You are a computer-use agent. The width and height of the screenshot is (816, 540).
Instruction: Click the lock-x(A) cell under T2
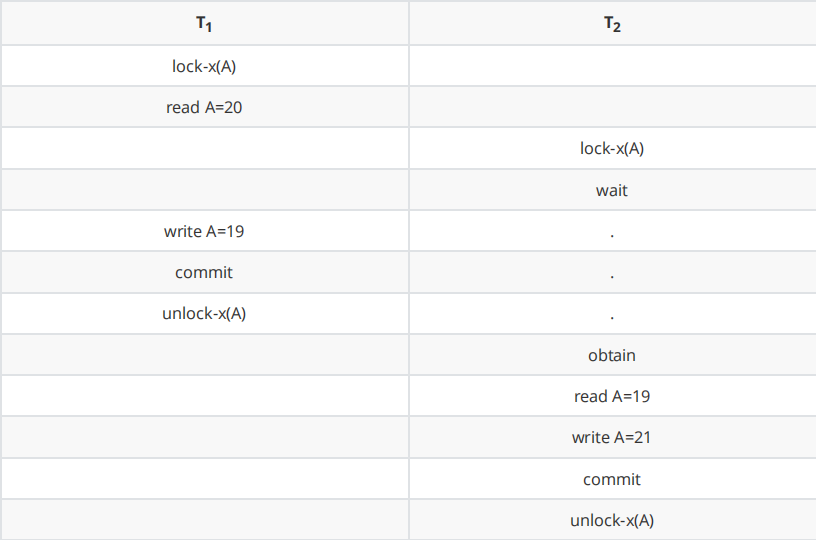[612, 148]
